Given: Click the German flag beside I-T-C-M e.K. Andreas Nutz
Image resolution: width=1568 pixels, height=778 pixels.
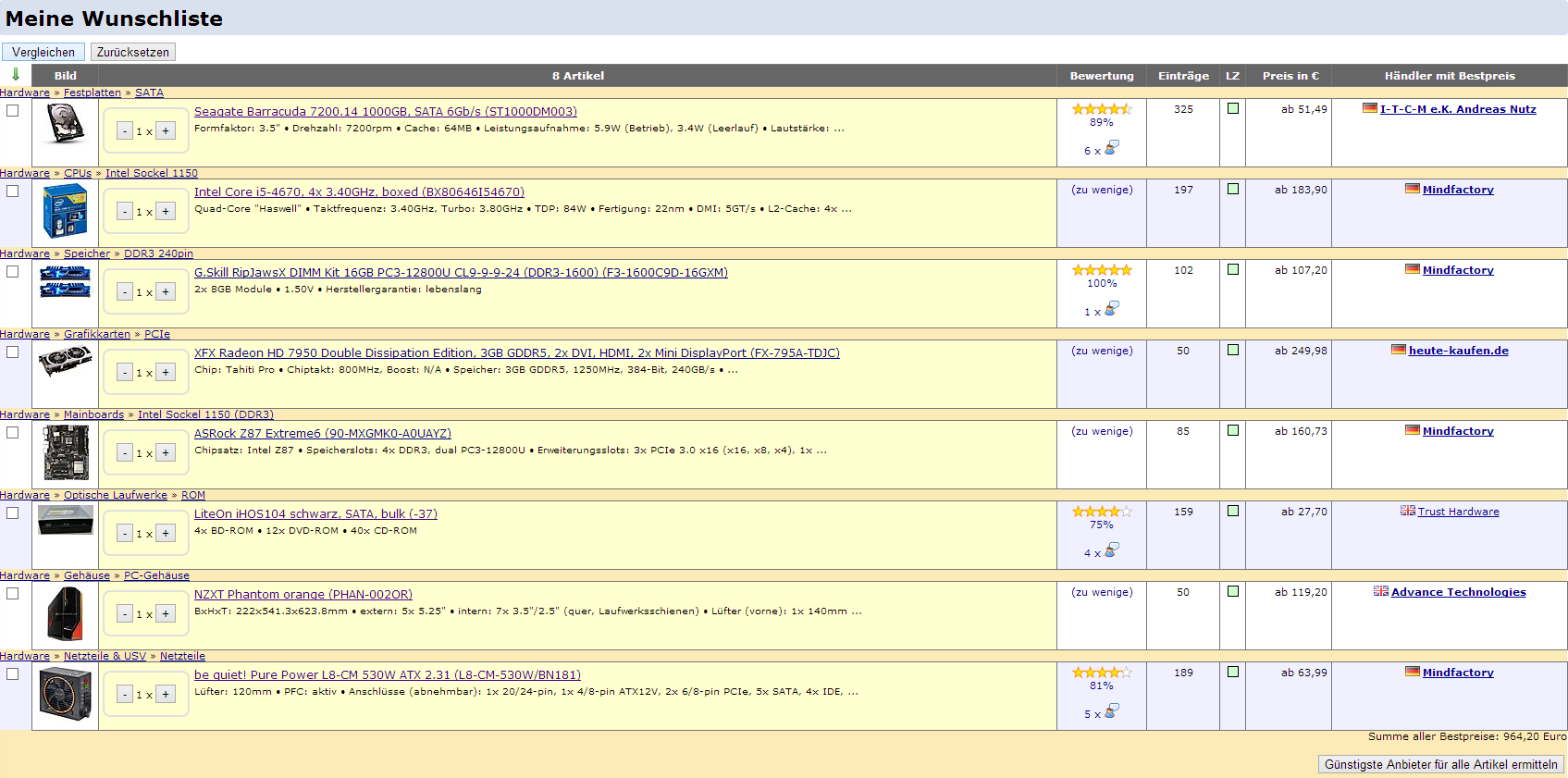Looking at the screenshot, I should point(1370,108).
